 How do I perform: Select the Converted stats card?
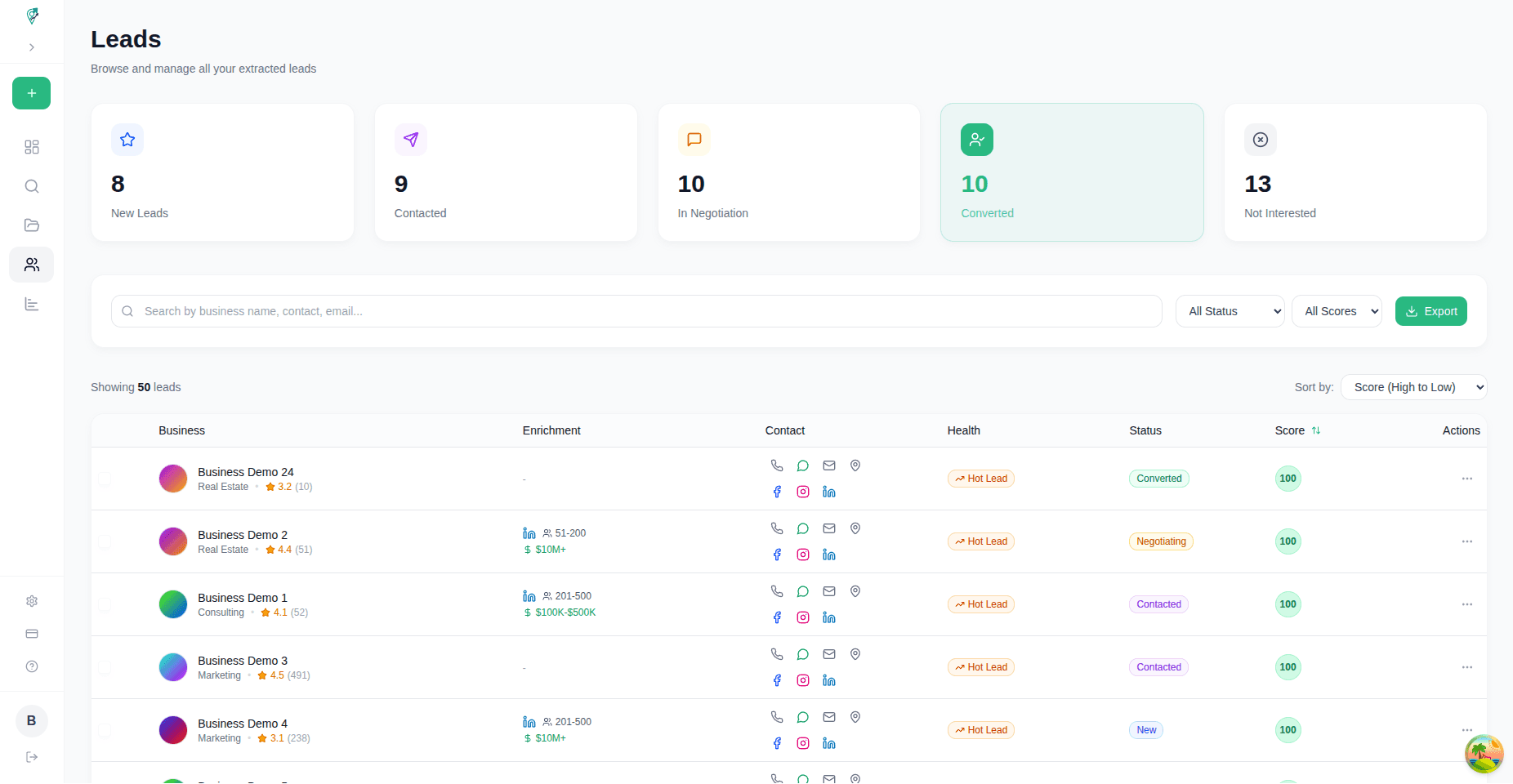pos(1072,172)
